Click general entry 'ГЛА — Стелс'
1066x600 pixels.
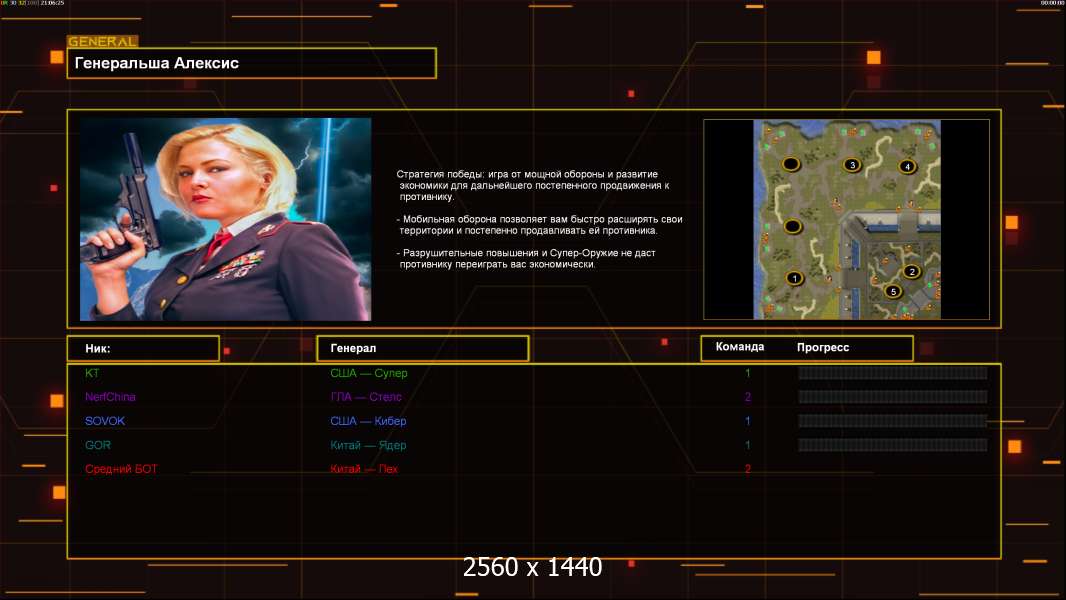[366, 397]
